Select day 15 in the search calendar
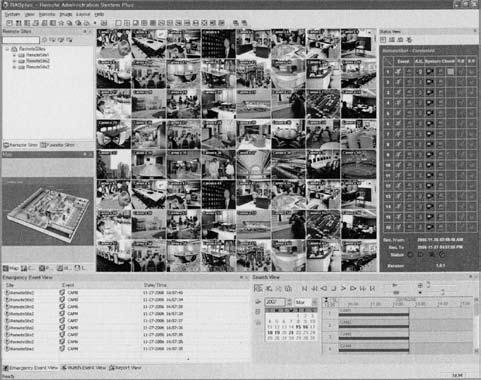The height and width of the screenshot is (380, 481). (298, 327)
